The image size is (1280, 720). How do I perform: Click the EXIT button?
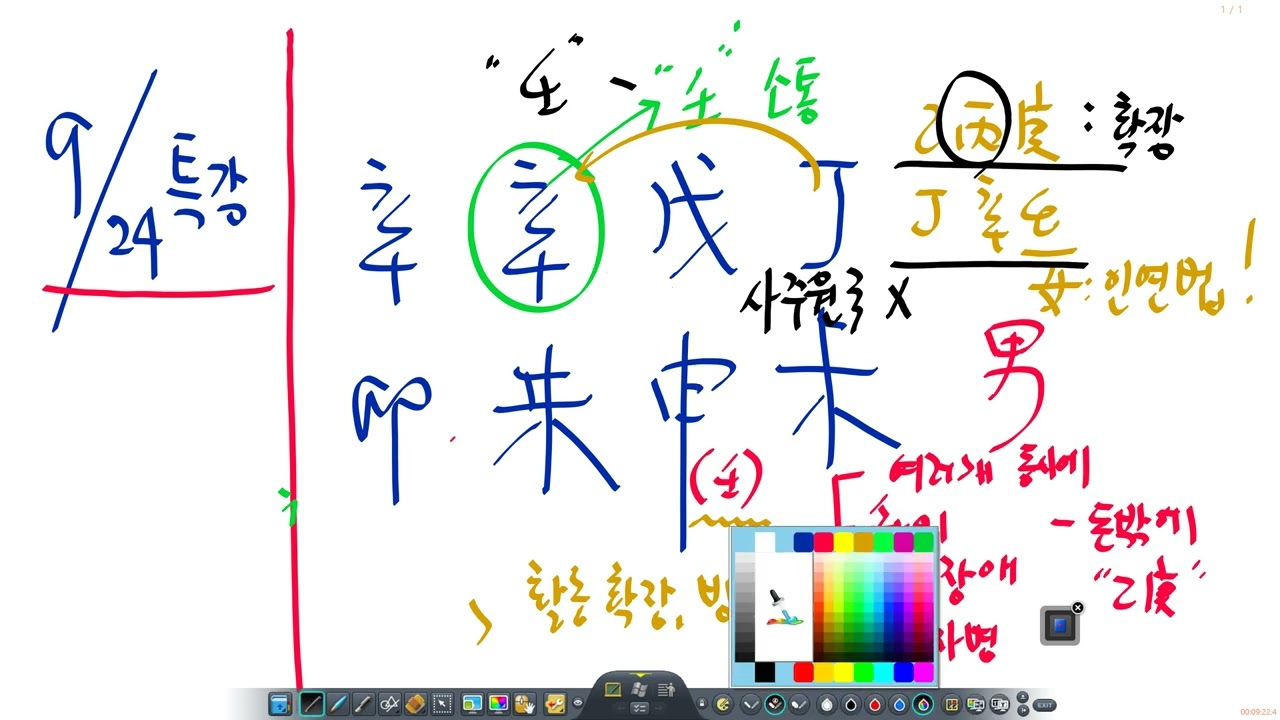click(x=1046, y=705)
